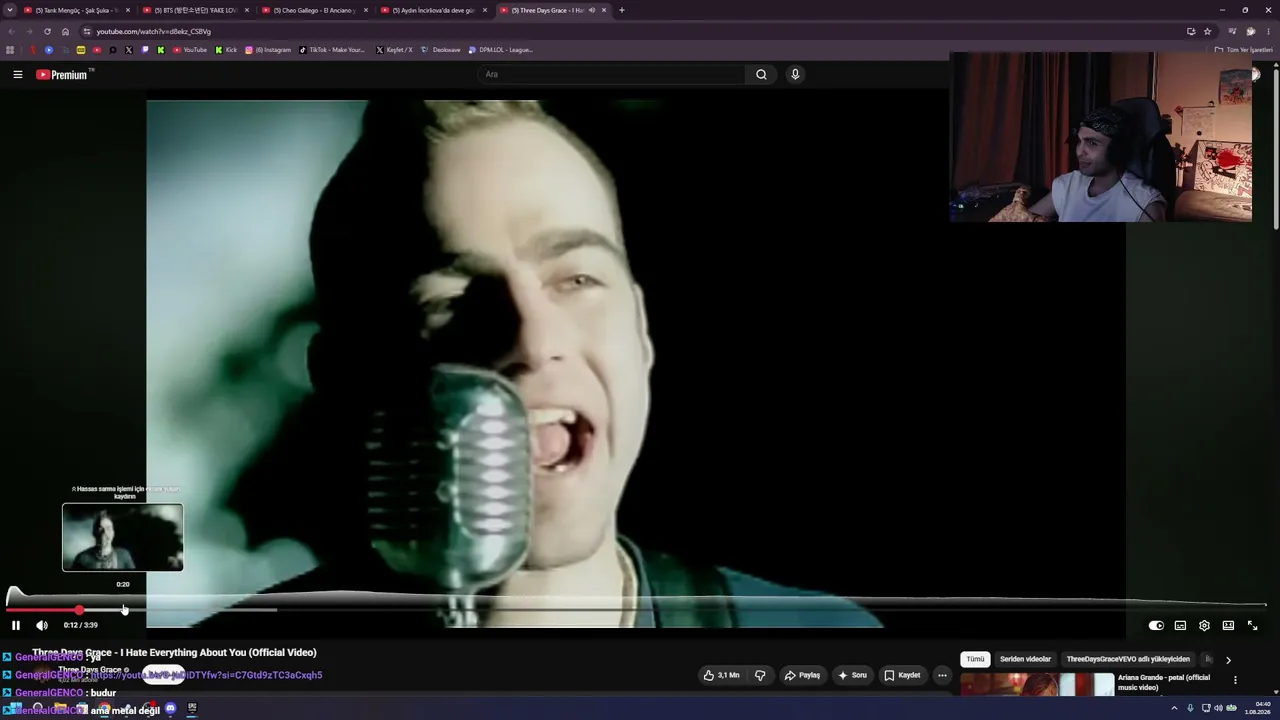Open the media controls icon in the toolbar

[1233, 31]
